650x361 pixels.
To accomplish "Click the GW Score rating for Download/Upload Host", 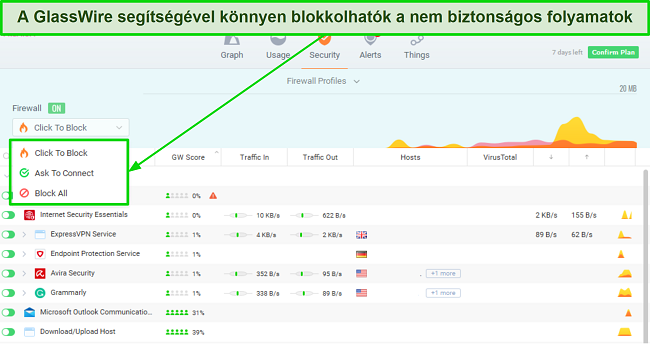I will tap(185, 332).
